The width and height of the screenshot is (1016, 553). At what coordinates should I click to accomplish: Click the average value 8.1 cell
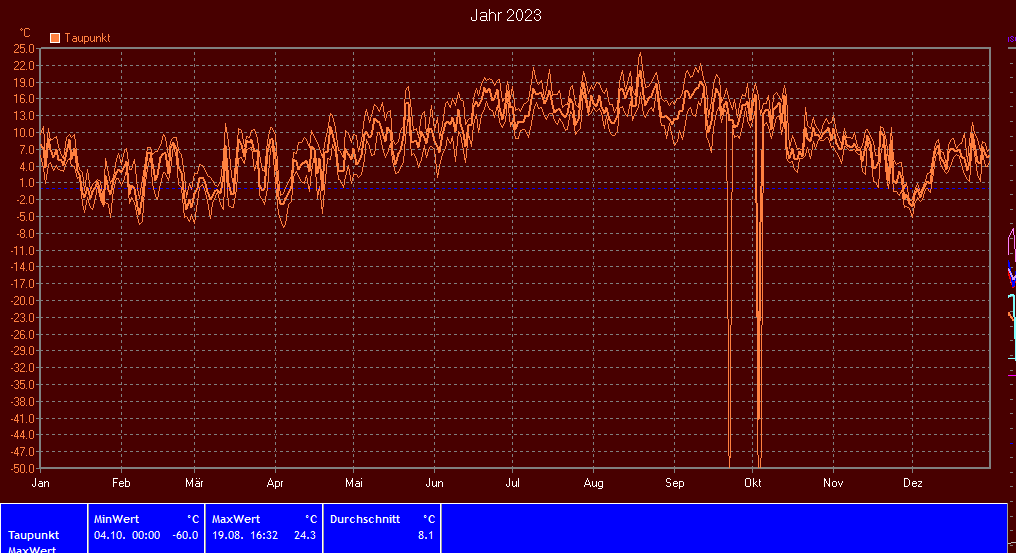point(425,535)
